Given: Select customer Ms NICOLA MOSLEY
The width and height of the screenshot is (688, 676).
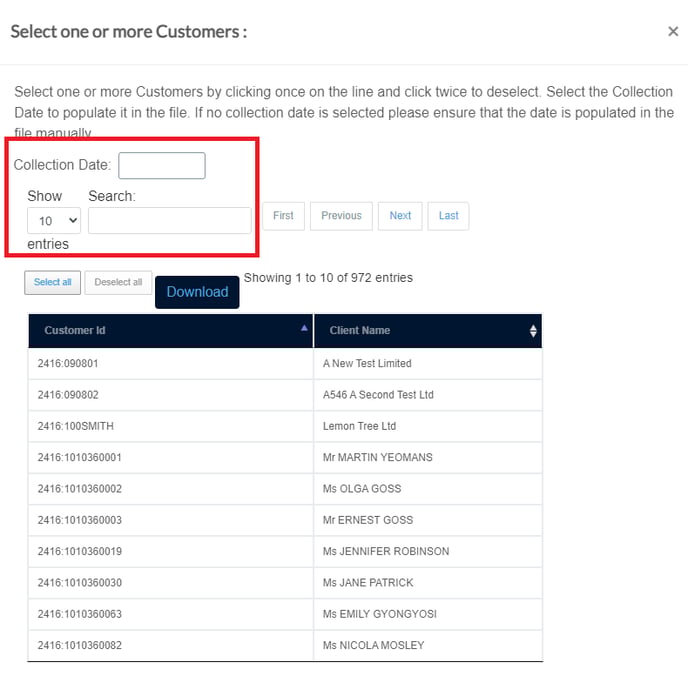Looking at the screenshot, I should click(285, 645).
